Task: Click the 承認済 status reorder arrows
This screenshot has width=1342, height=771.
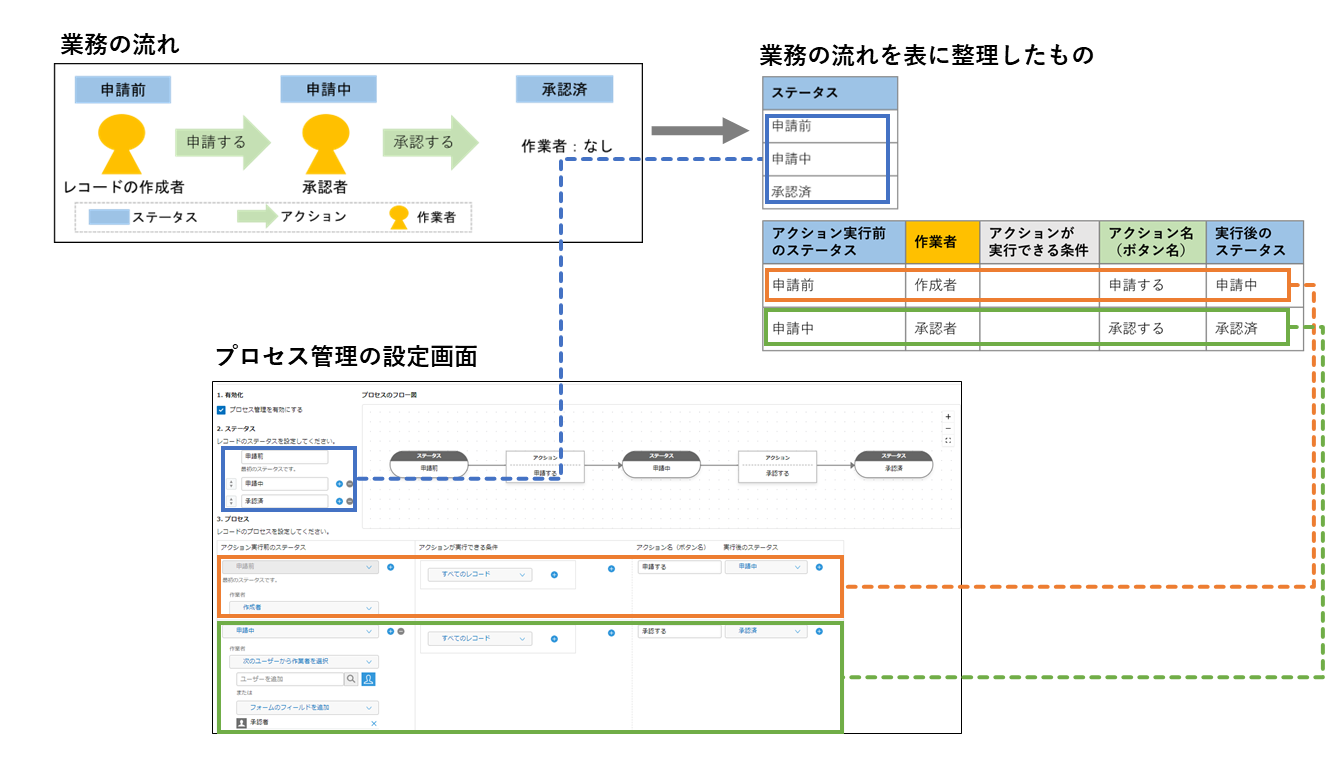Action: tap(232, 501)
